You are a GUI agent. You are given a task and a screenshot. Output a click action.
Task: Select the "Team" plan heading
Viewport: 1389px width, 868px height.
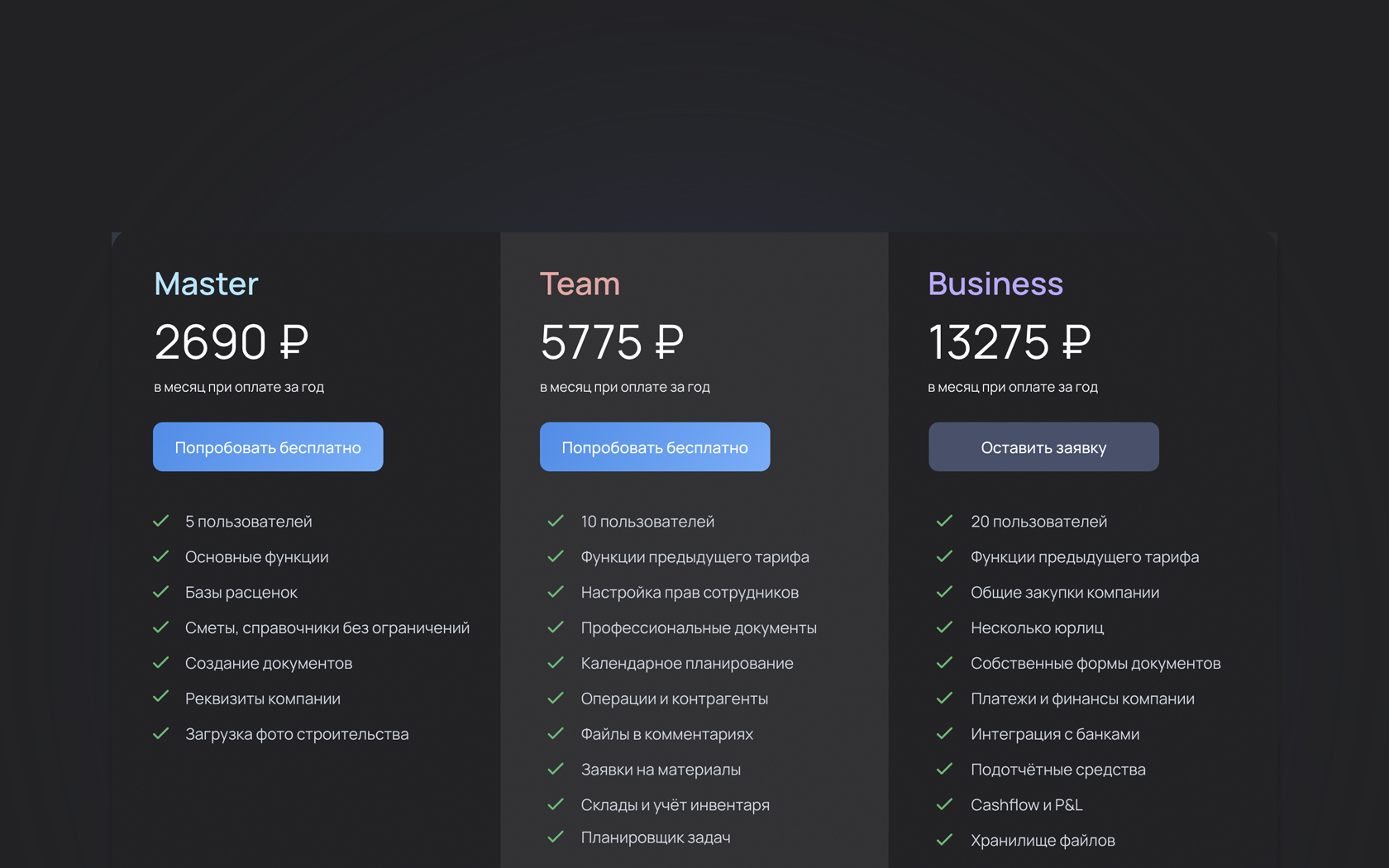click(580, 284)
